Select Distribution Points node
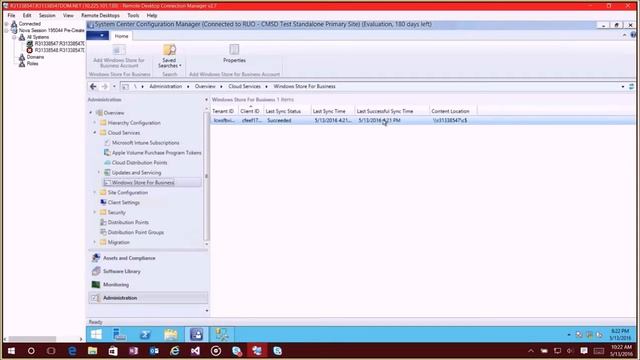Image resolution: width=640 pixels, height=360 pixels. coord(124,222)
